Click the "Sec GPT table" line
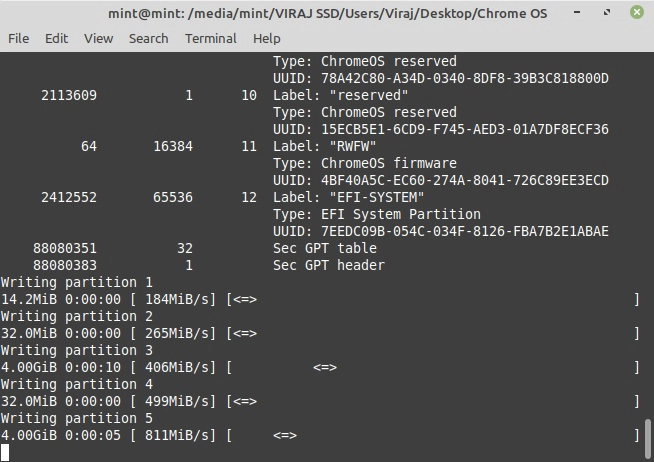654x462 pixels. coord(324,248)
